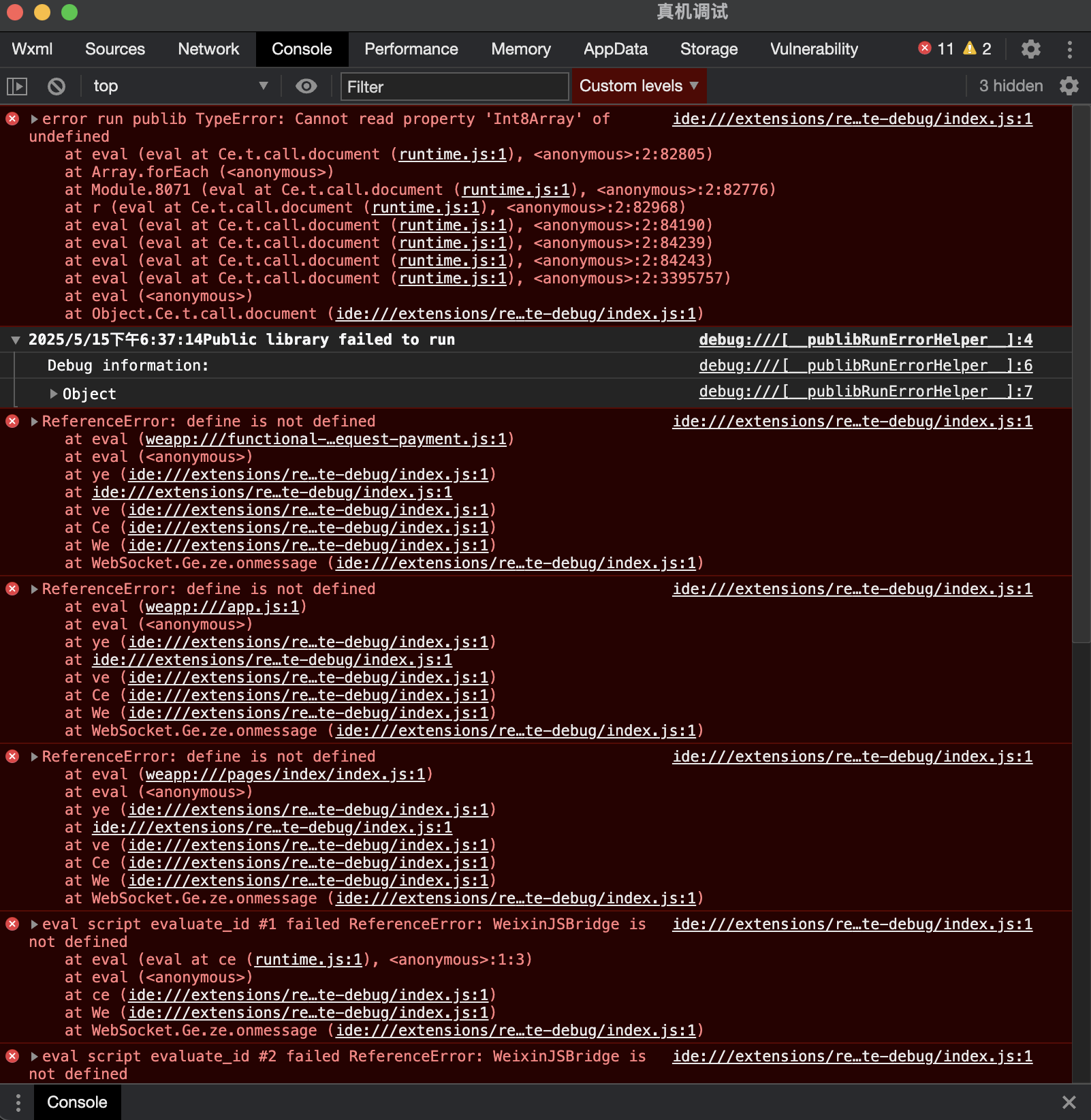Clear the console with the ban icon

[x=57, y=87]
